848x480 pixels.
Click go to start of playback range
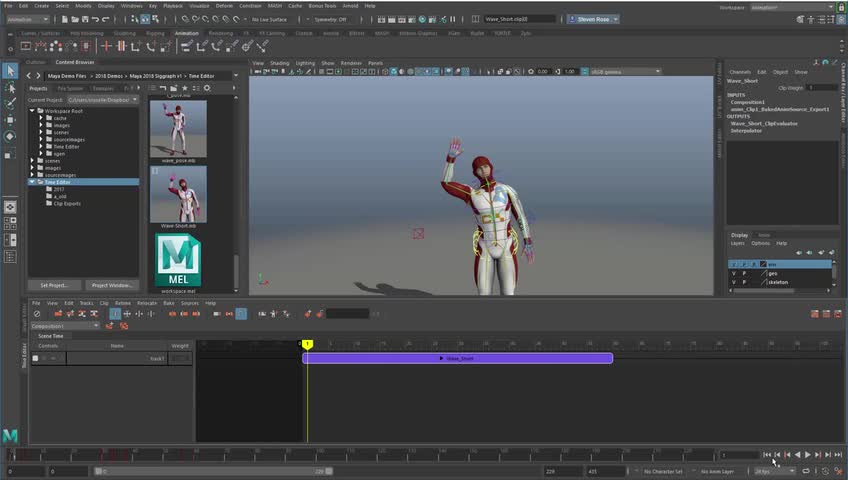click(767, 455)
